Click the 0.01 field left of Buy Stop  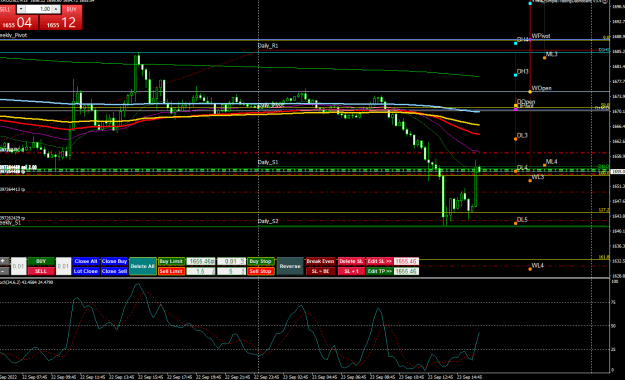[231, 262]
